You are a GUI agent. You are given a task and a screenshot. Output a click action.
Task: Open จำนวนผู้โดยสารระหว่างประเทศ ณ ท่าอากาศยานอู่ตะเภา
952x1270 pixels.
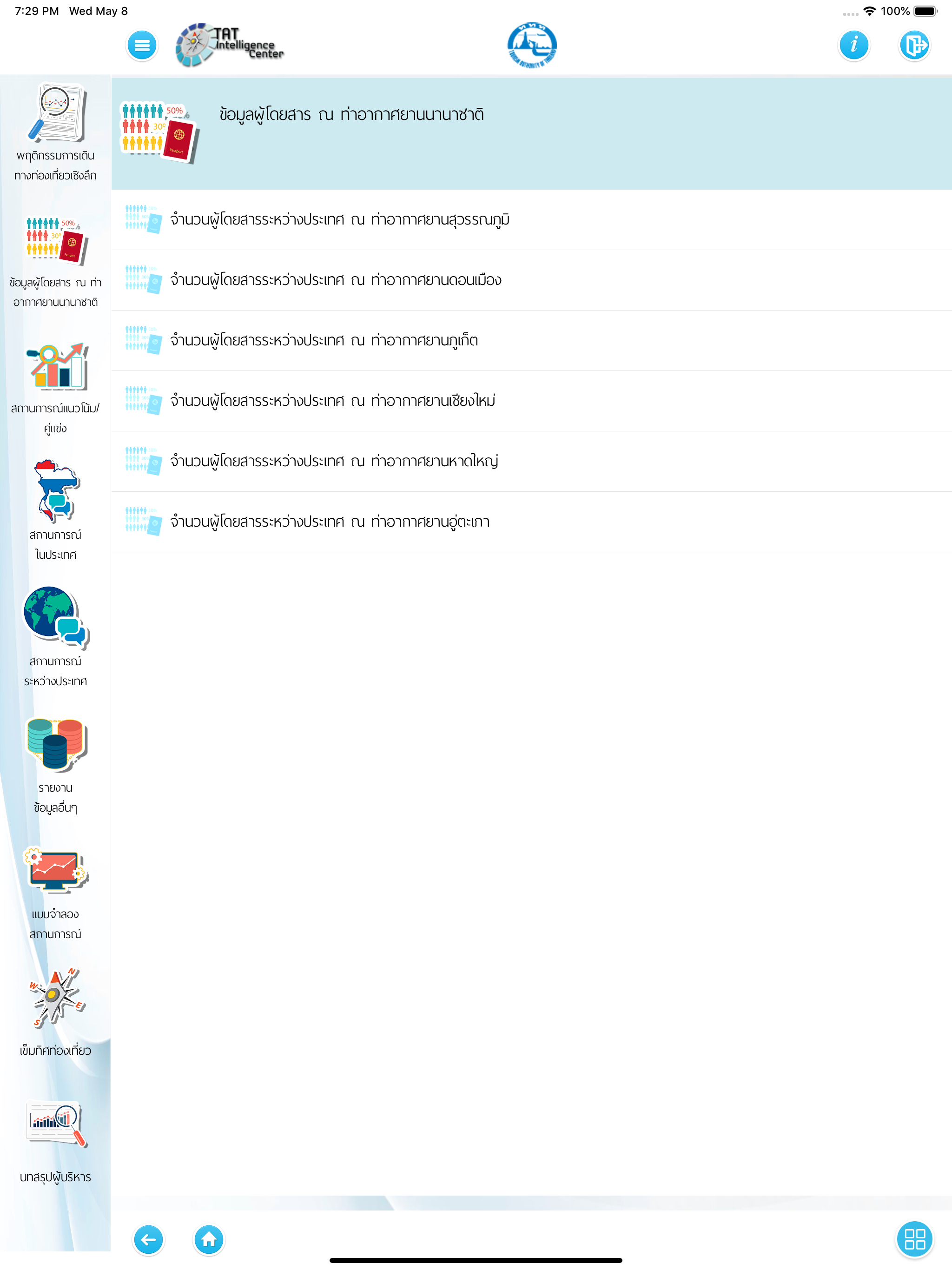531,522
